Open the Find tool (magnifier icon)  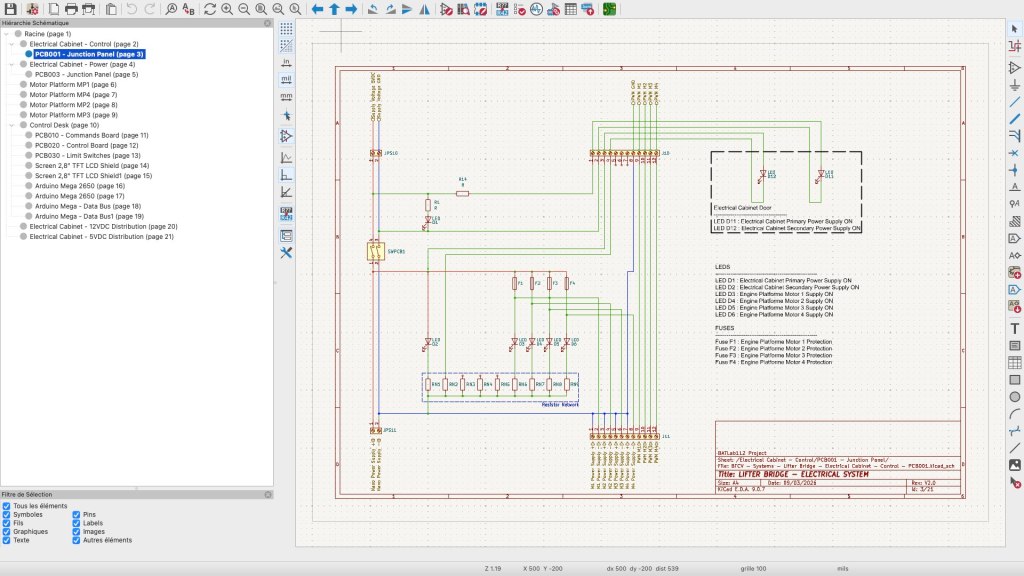click(171, 9)
